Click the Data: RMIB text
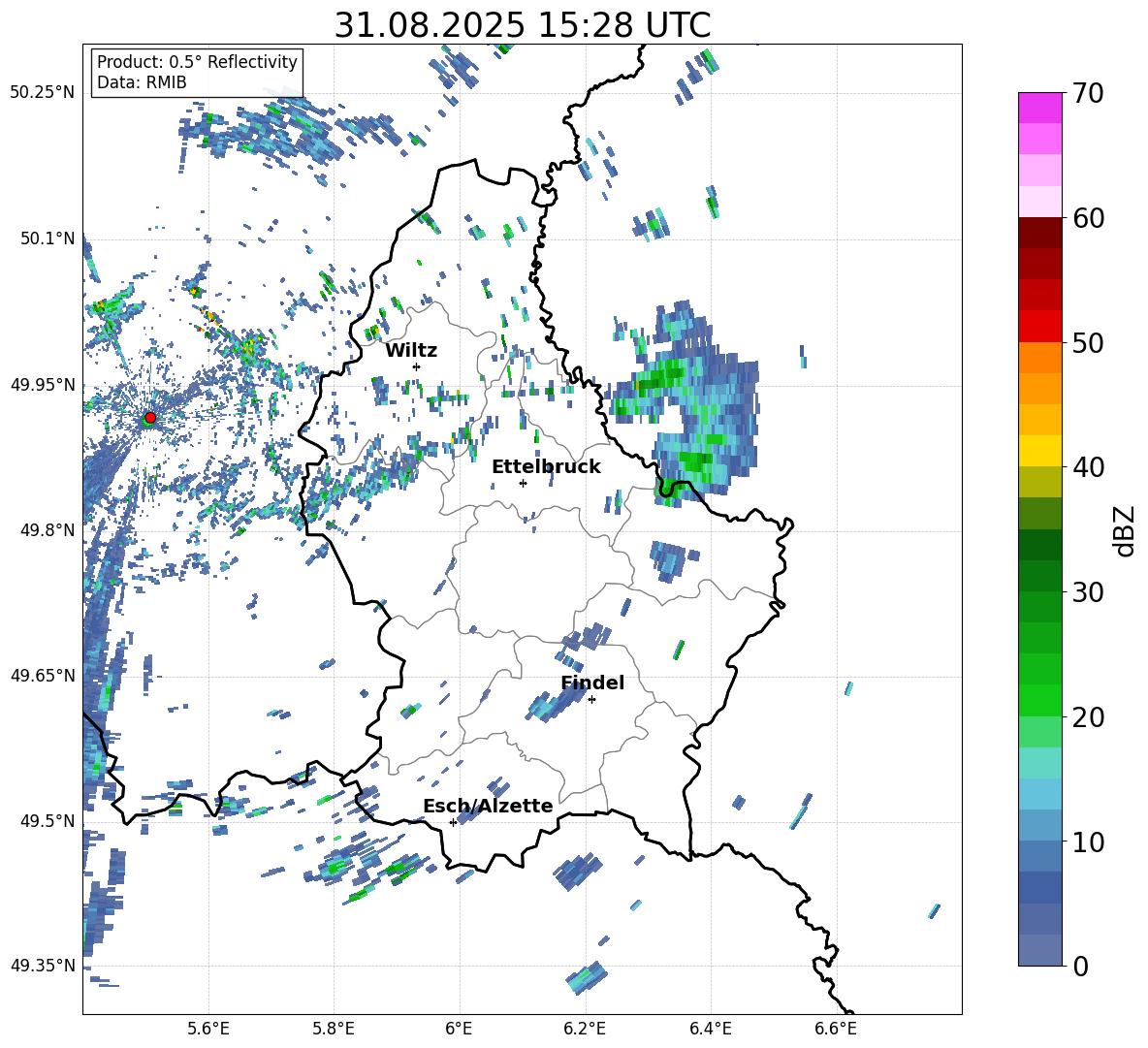The image size is (1148, 1048). (x=142, y=82)
